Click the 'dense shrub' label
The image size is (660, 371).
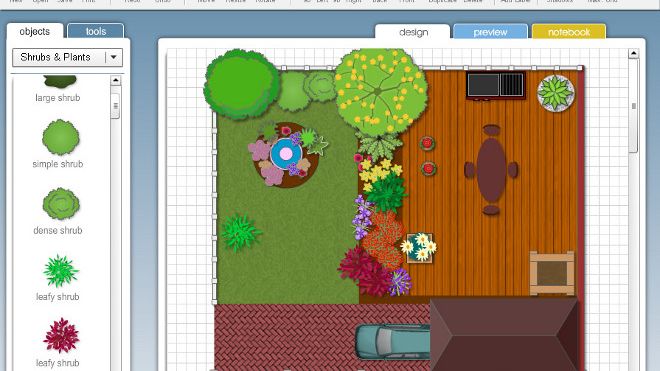(58, 230)
